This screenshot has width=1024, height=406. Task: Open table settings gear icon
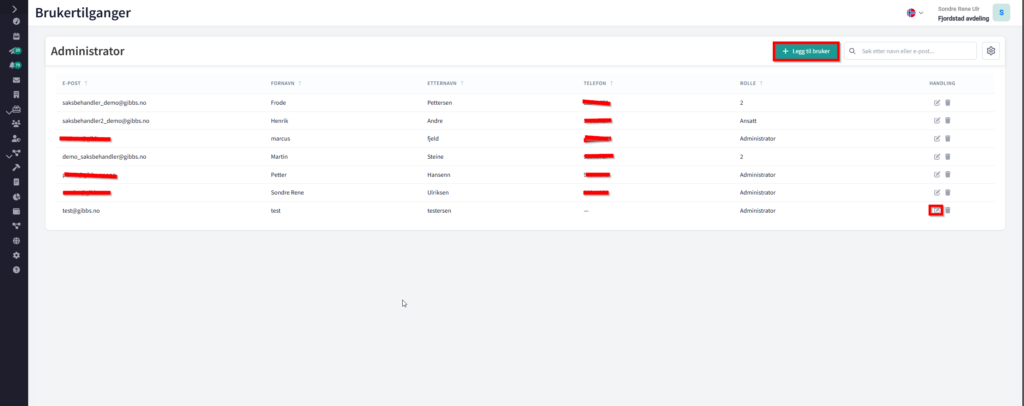[990, 51]
